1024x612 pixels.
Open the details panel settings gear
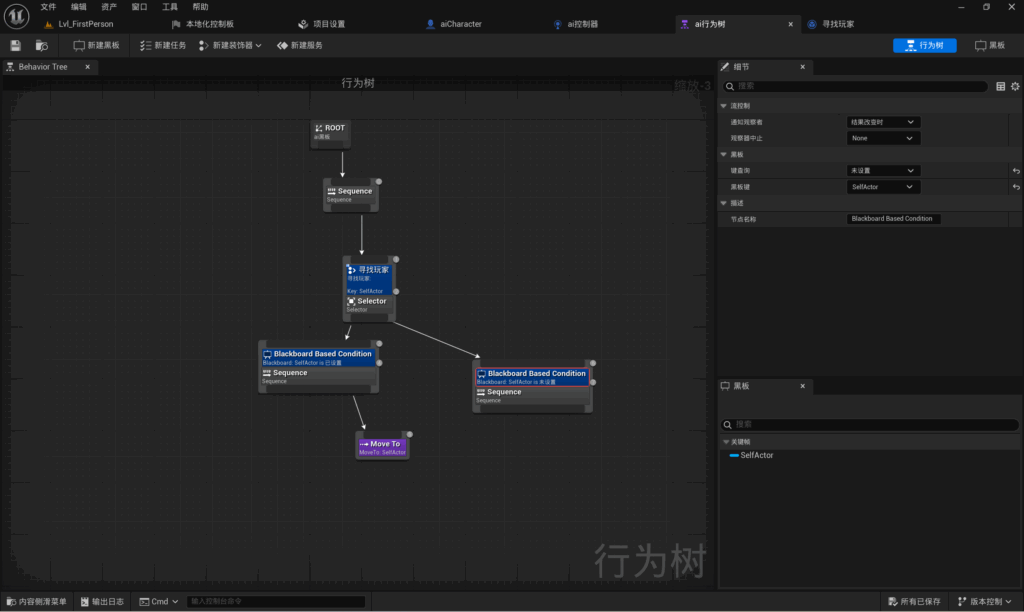1015,86
